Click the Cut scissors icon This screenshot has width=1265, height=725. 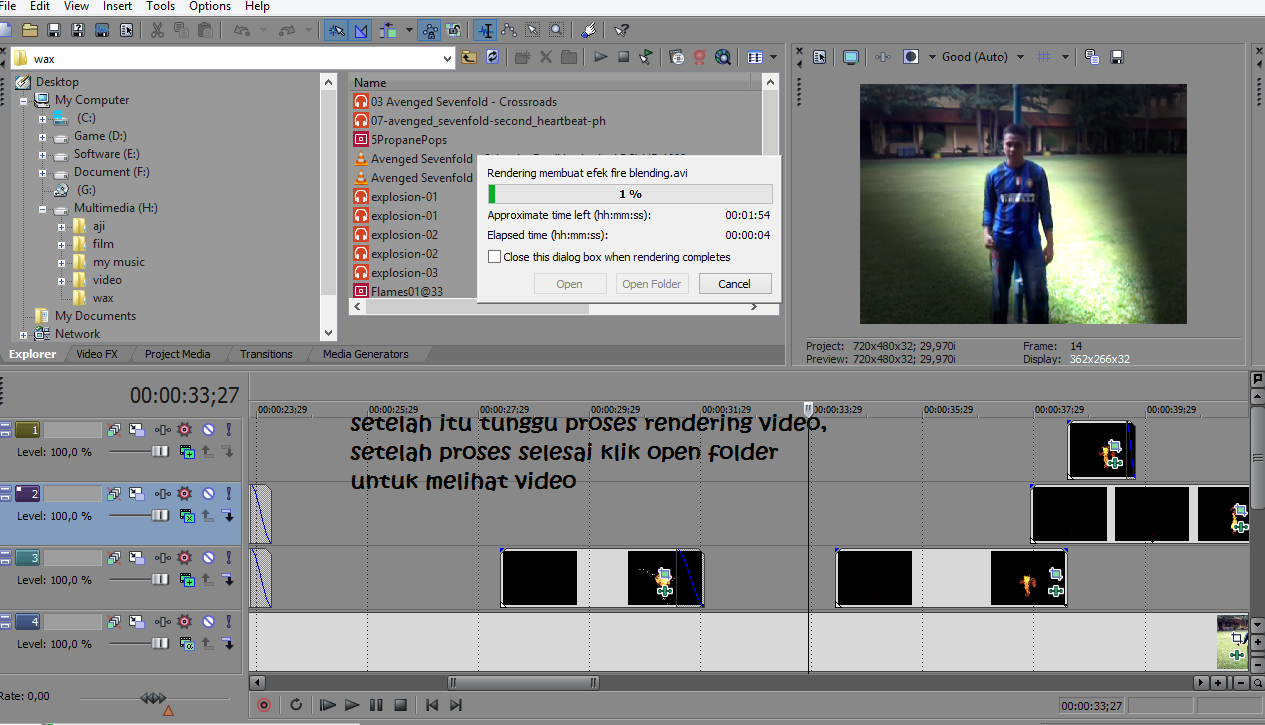coord(157,29)
